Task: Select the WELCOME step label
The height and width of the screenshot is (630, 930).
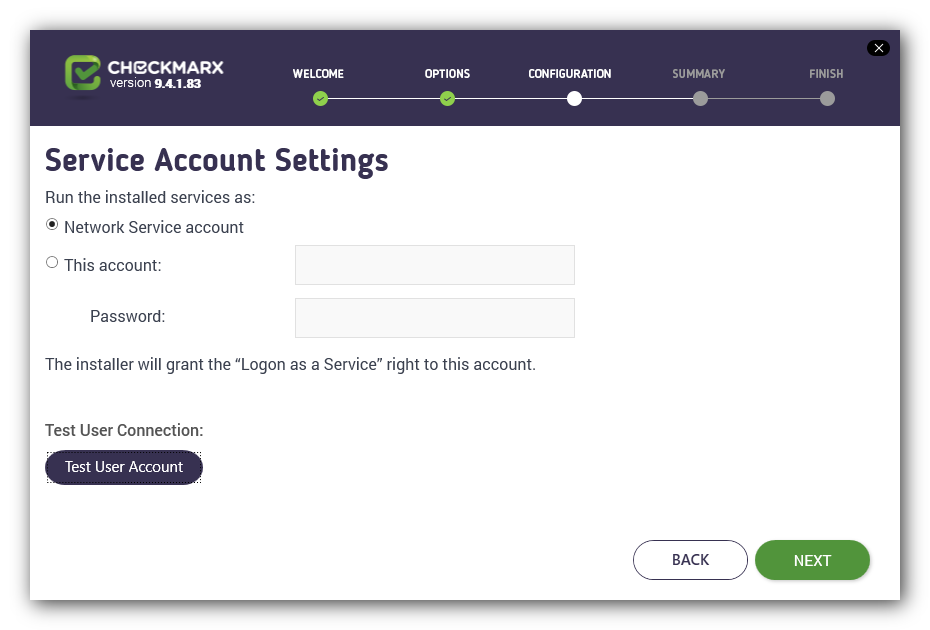Action: (x=318, y=74)
